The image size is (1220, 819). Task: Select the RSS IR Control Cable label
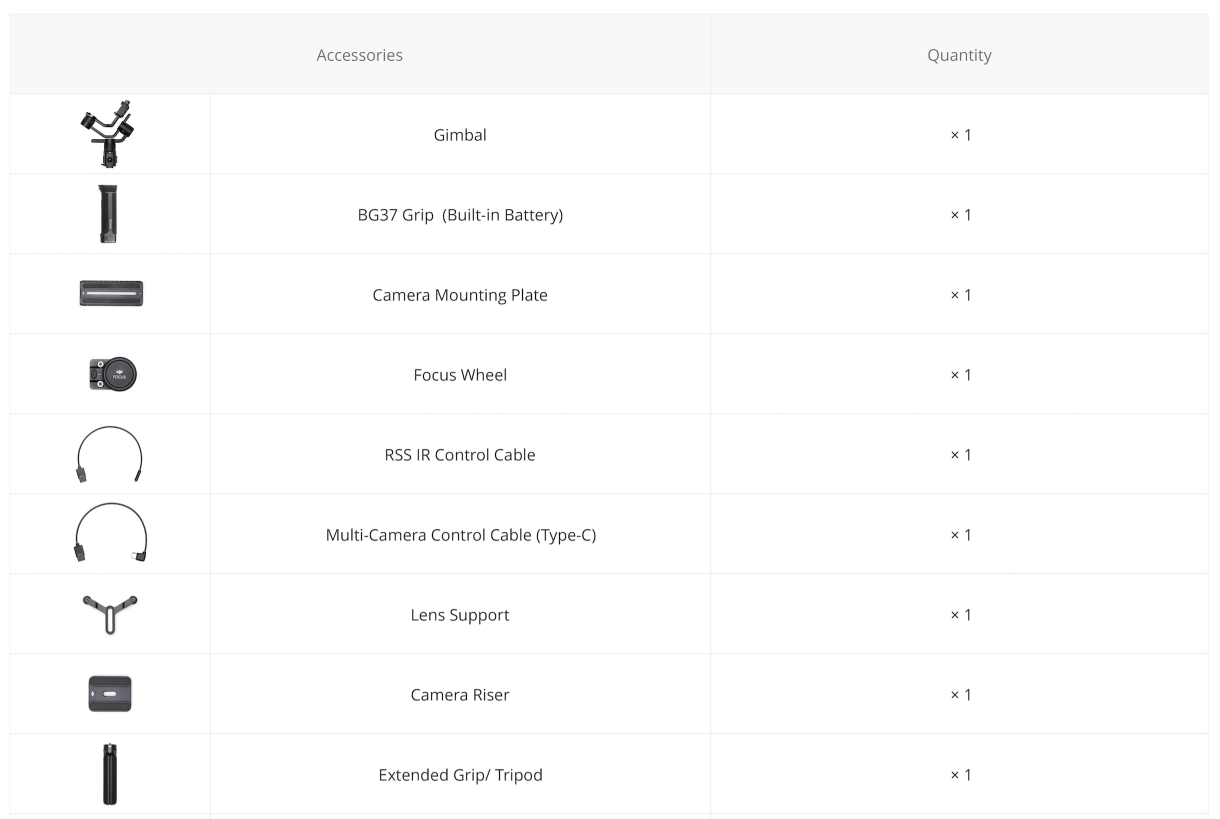coord(460,455)
